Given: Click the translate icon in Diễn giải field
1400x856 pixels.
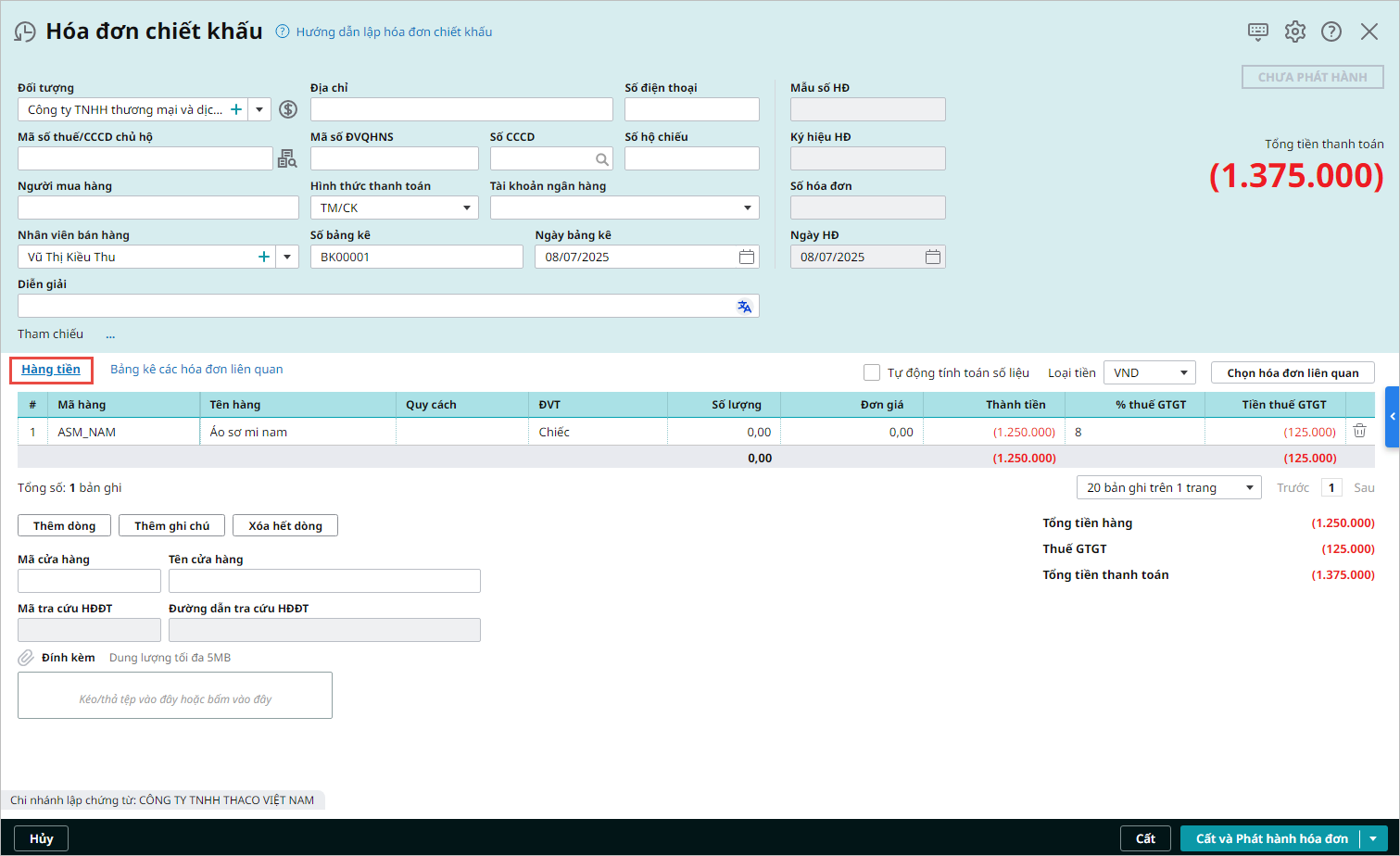Looking at the screenshot, I should tap(744, 307).
